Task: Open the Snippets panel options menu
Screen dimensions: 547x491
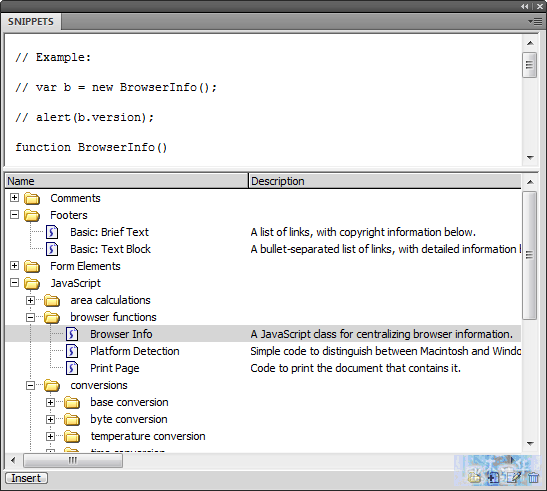Action: tap(535, 22)
